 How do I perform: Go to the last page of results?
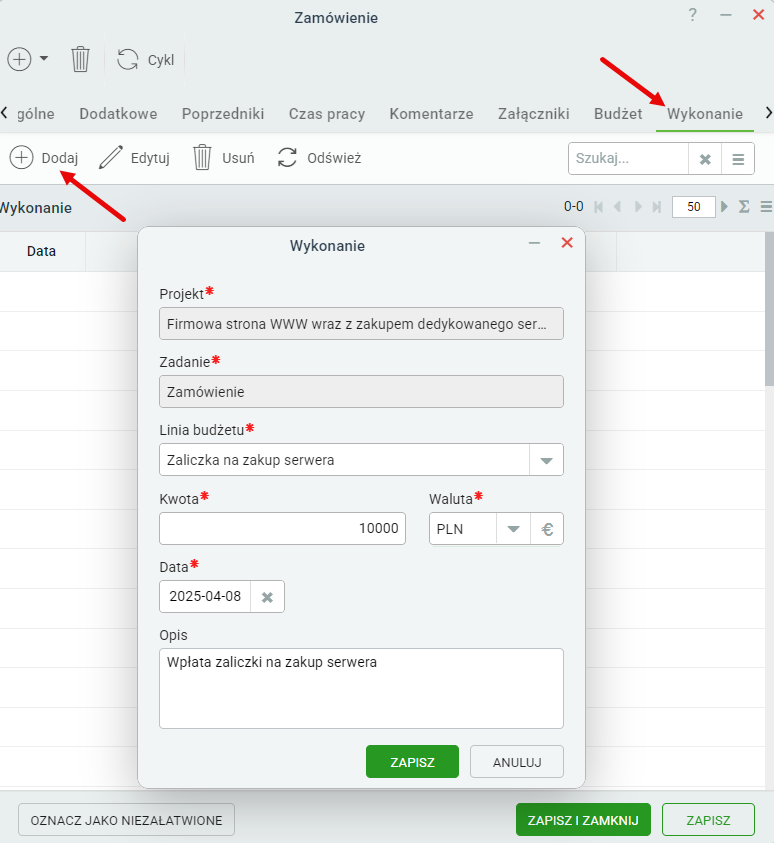(656, 207)
